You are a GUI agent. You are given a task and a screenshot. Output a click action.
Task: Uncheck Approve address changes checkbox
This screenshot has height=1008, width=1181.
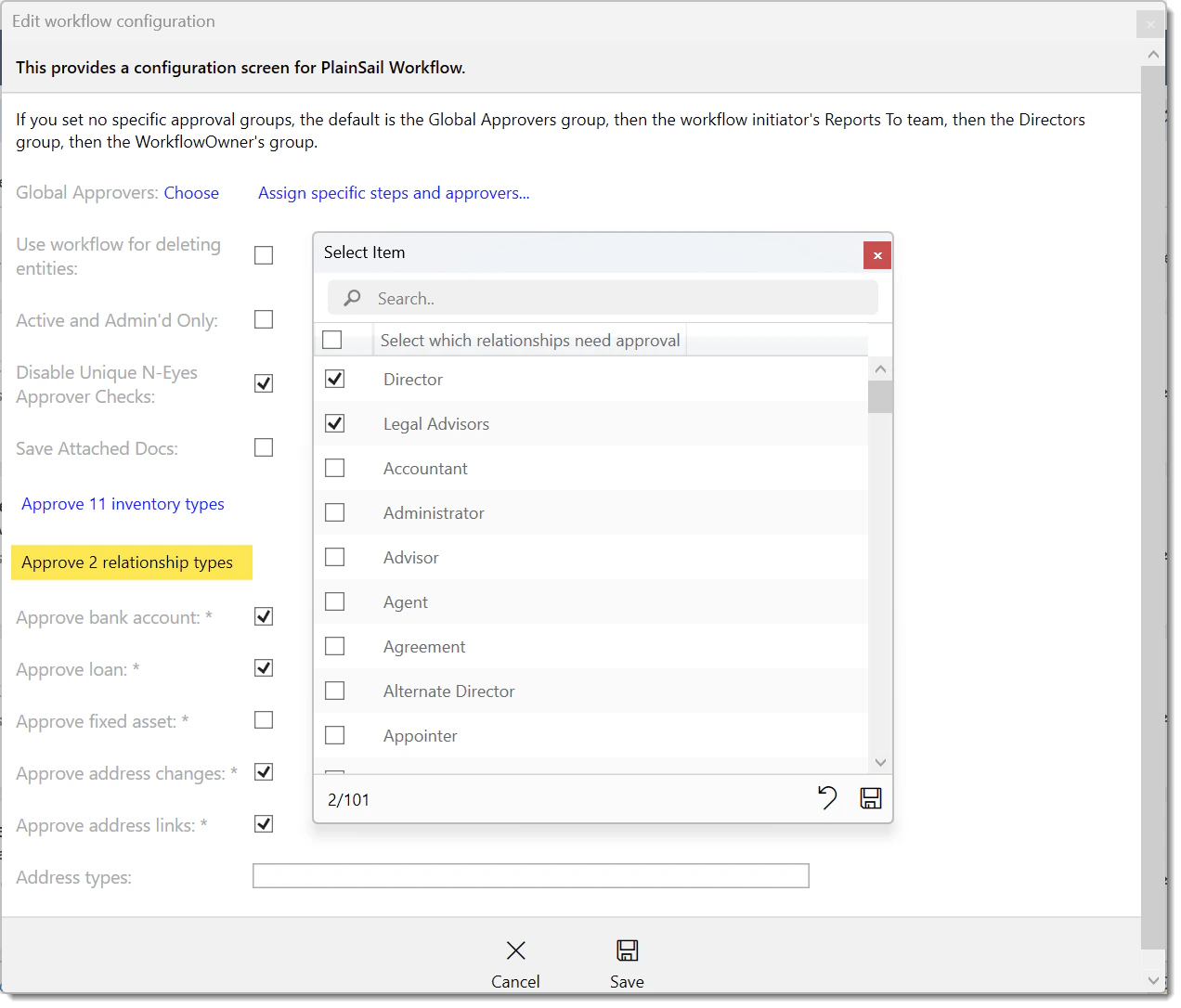click(264, 772)
